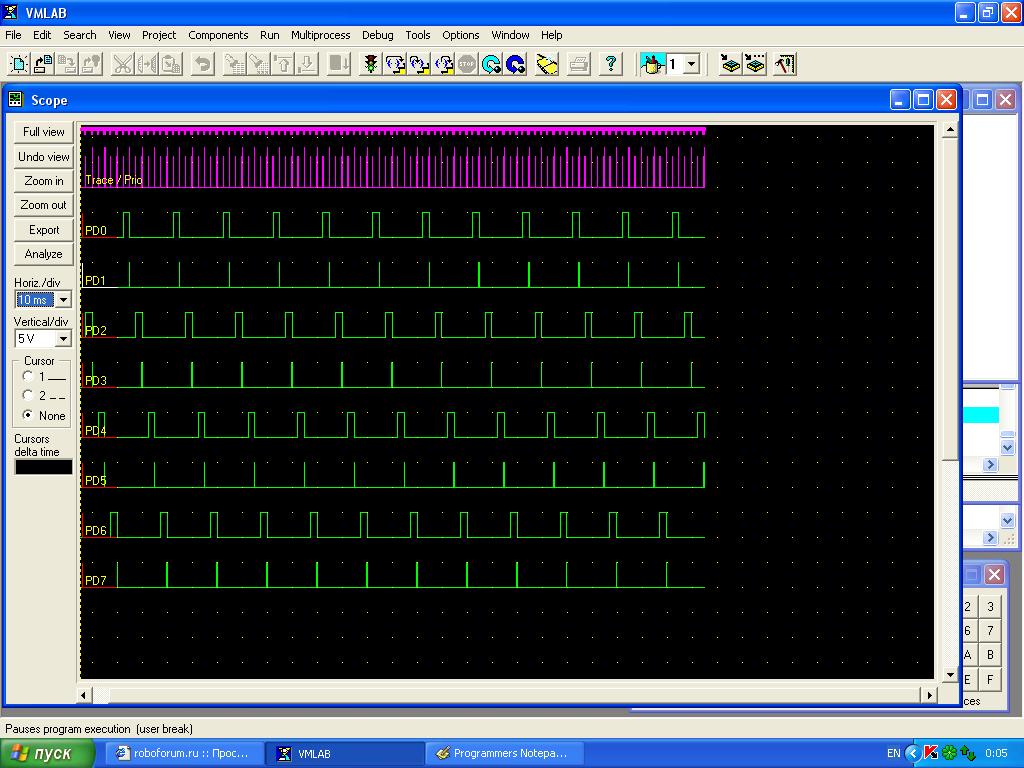
Task: Click the Zoom in button
Action: click(x=44, y=181)
